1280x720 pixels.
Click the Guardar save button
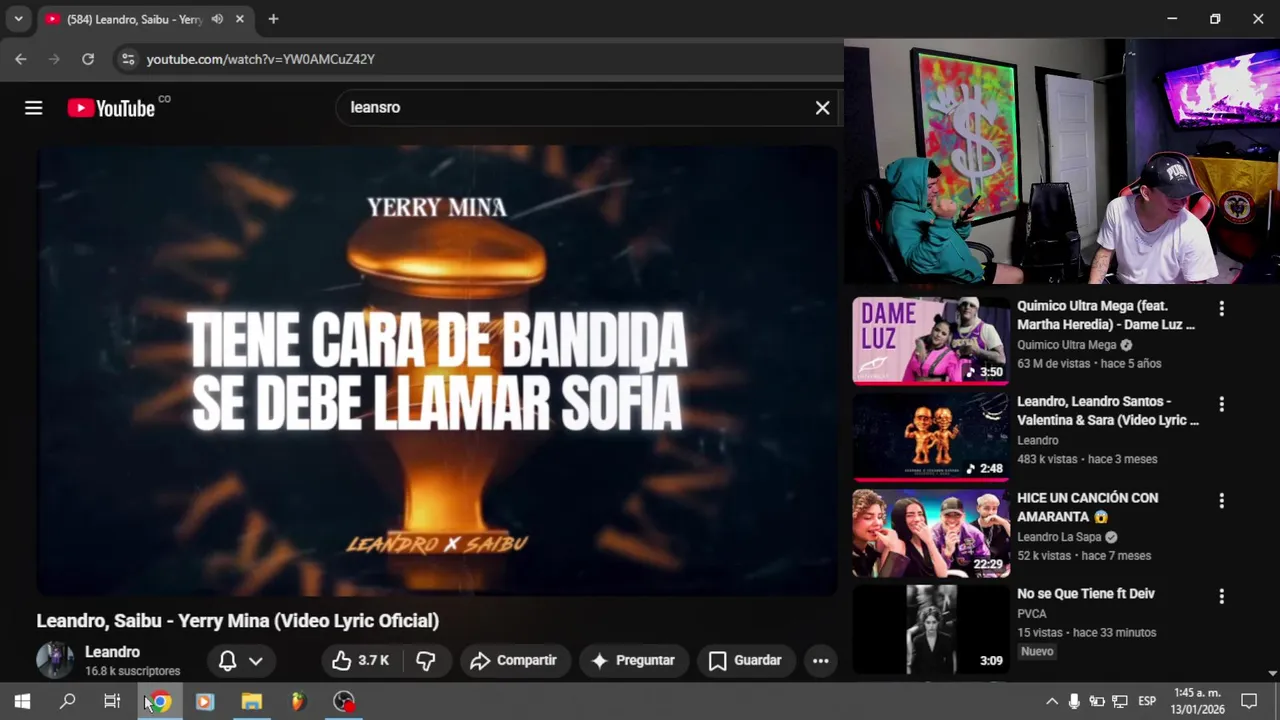click(745, 660)
